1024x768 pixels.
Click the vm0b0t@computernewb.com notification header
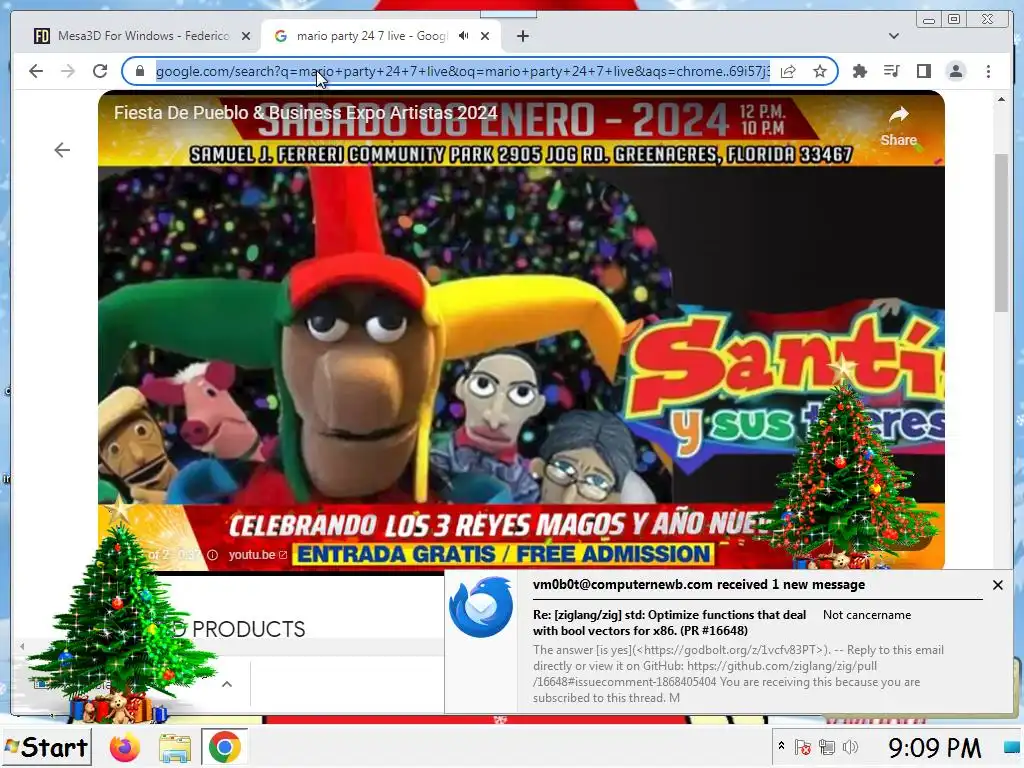pos(699,584)
